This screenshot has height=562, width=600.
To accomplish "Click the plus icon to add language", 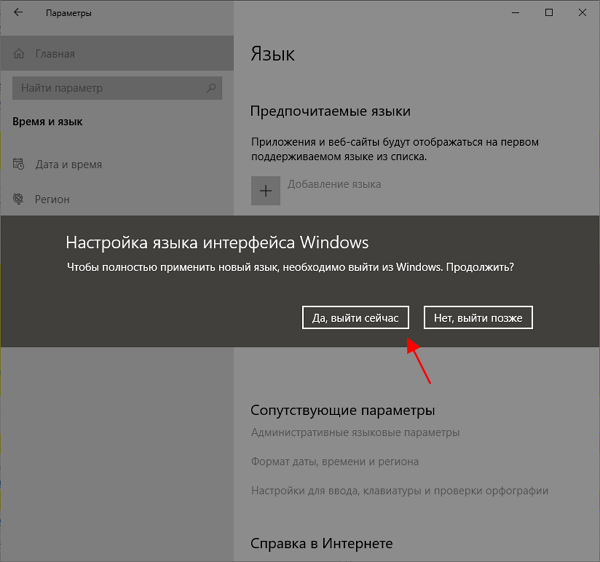I will click(x=266, y=191).
